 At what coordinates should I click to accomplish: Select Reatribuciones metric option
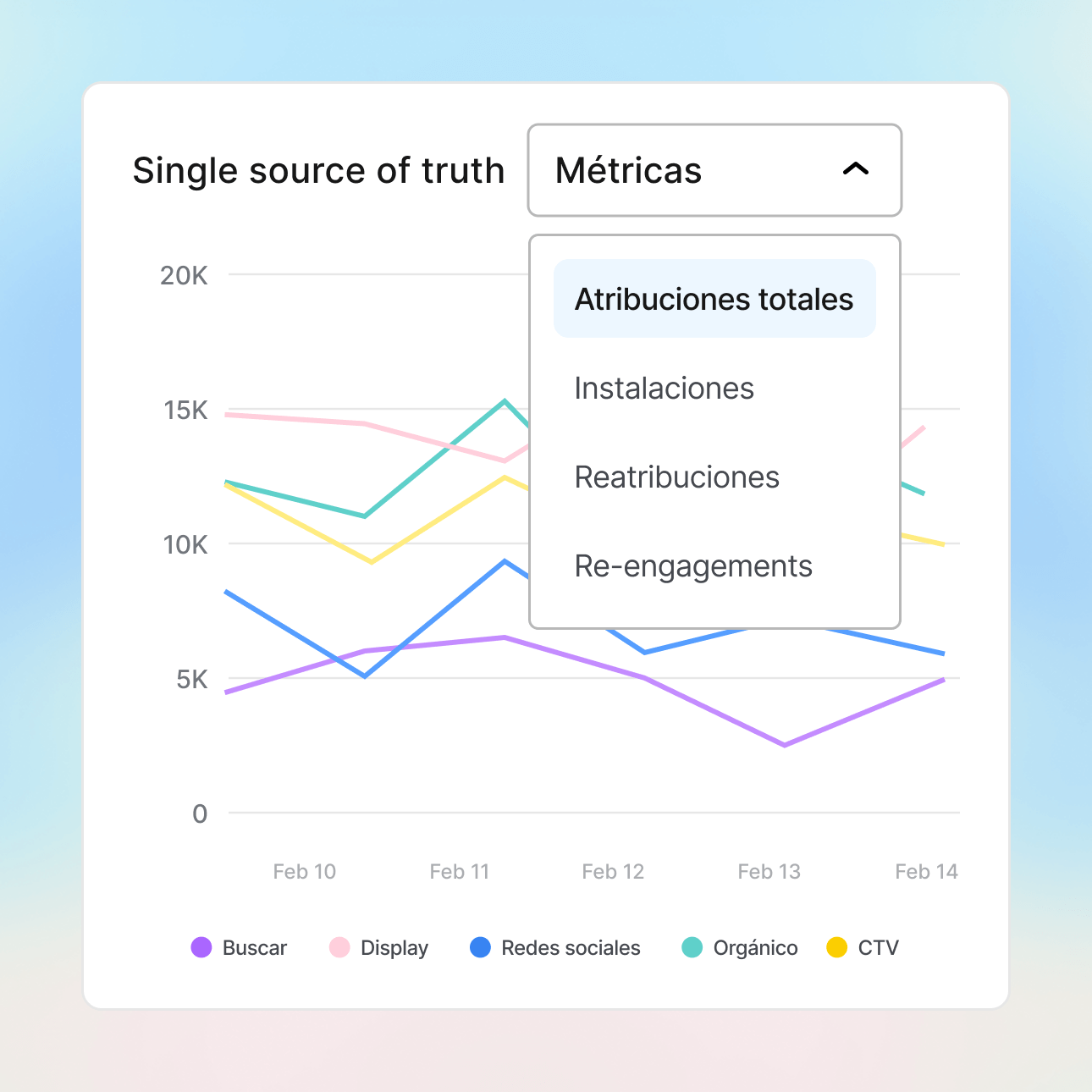tap(676, 477)
